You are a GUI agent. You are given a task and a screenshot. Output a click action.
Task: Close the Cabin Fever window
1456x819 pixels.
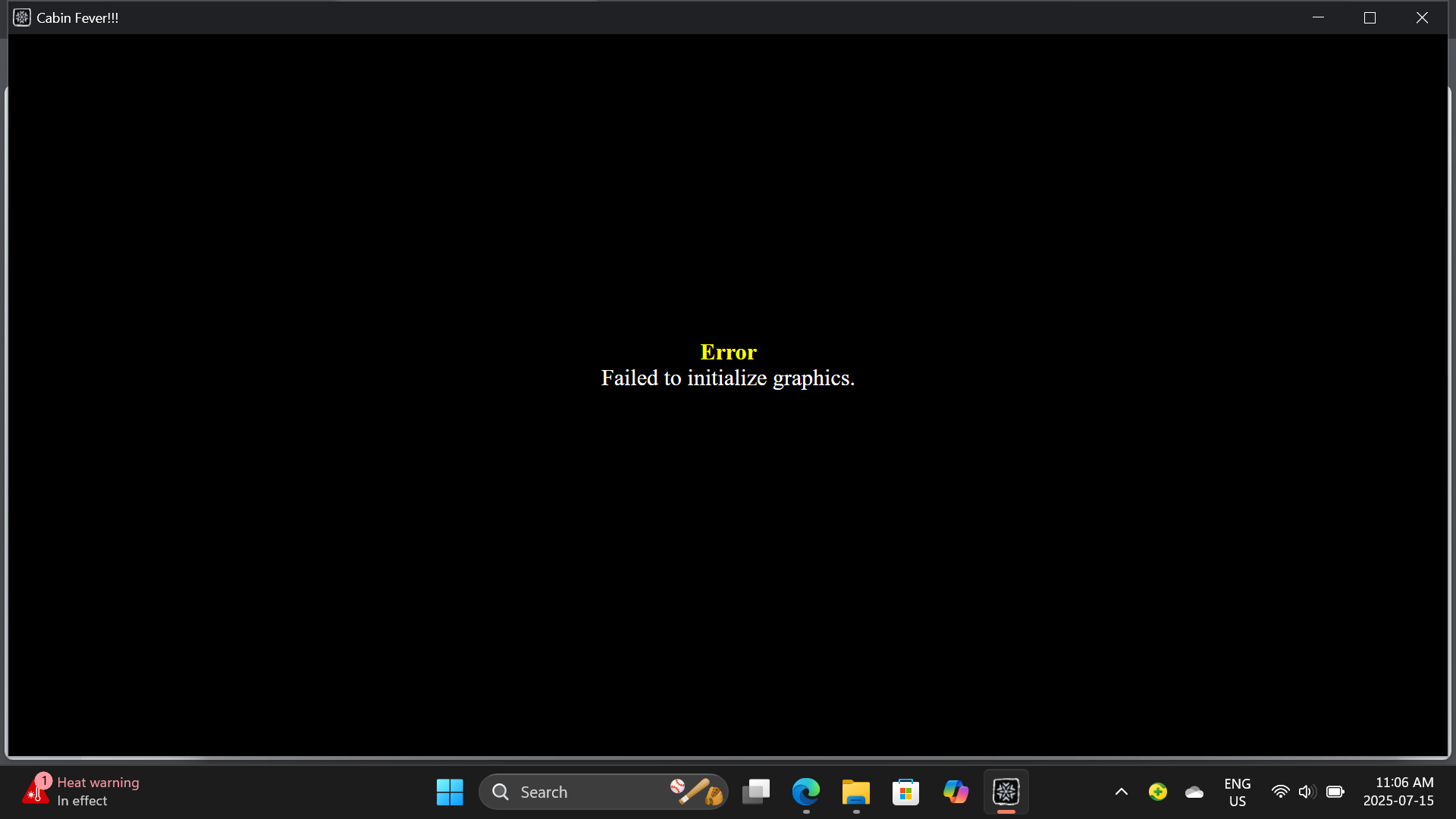tap(1422, 17)
